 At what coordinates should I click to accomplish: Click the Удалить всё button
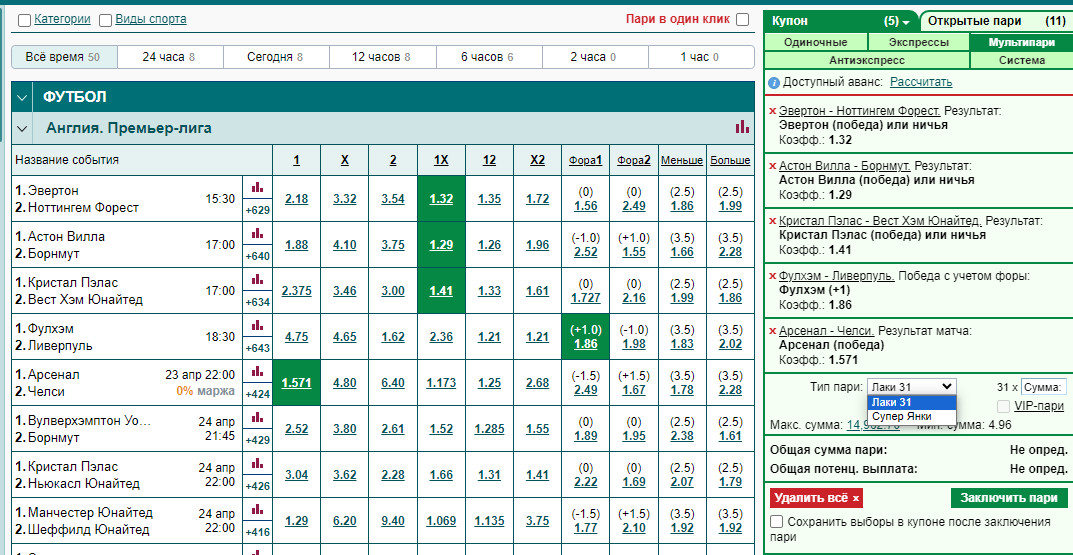tap(816, 498)
